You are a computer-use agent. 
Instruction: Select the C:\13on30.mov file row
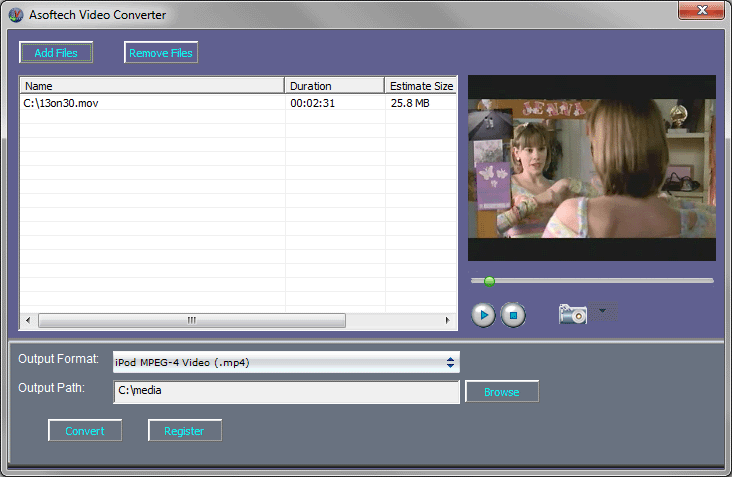click(238, 103)
